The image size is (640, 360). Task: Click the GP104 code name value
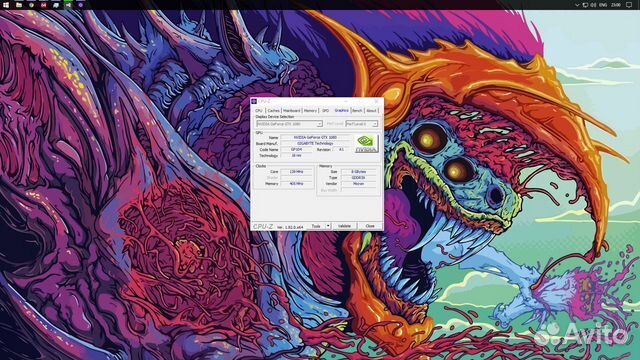click(x=296, y=150)
